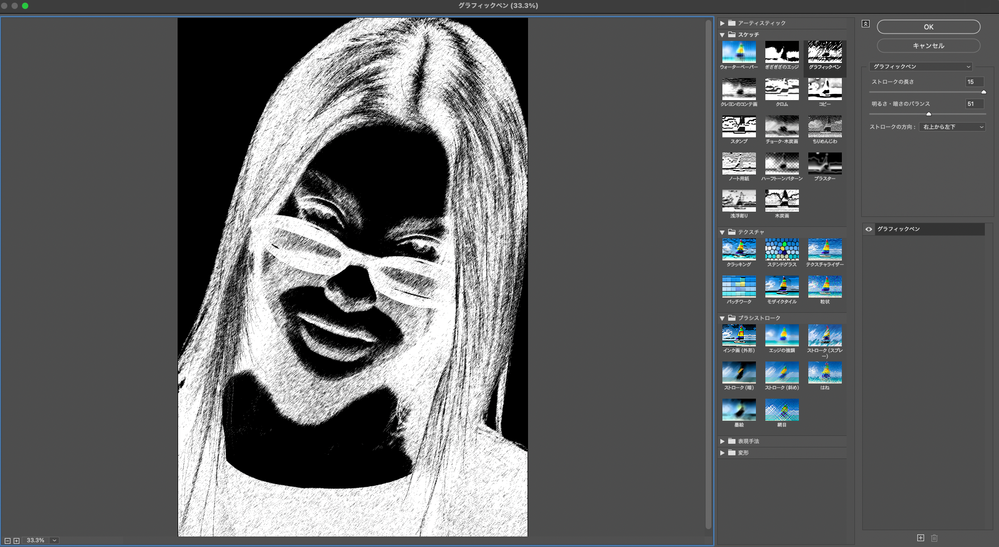Viewport: 999px width, 547px height.
Task: Click the ストロークの長さ slider handle
Action: coord(984,92)
